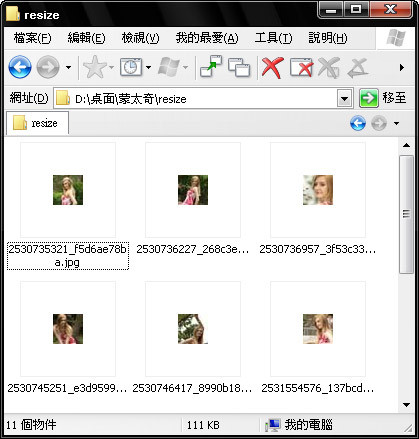Screen dimensions: 419x439
Task: Click the grey Forward arrow in main toolbar
Action: 48,67
